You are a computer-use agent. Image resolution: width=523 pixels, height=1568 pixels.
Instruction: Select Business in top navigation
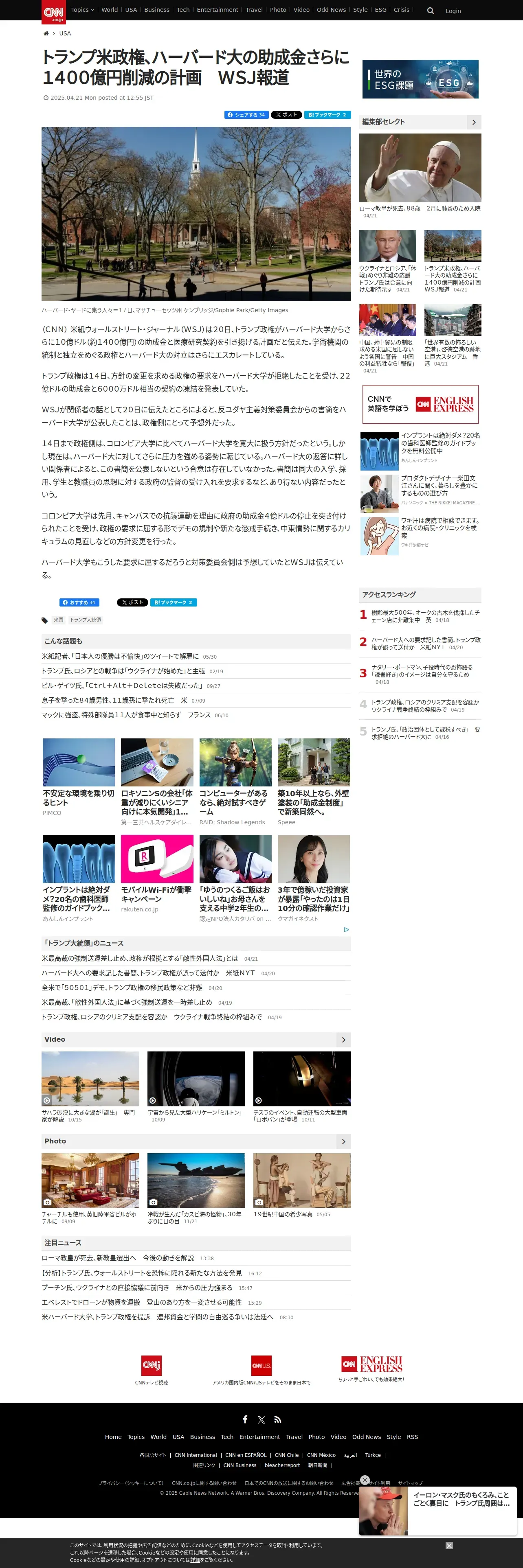(156, 10)
